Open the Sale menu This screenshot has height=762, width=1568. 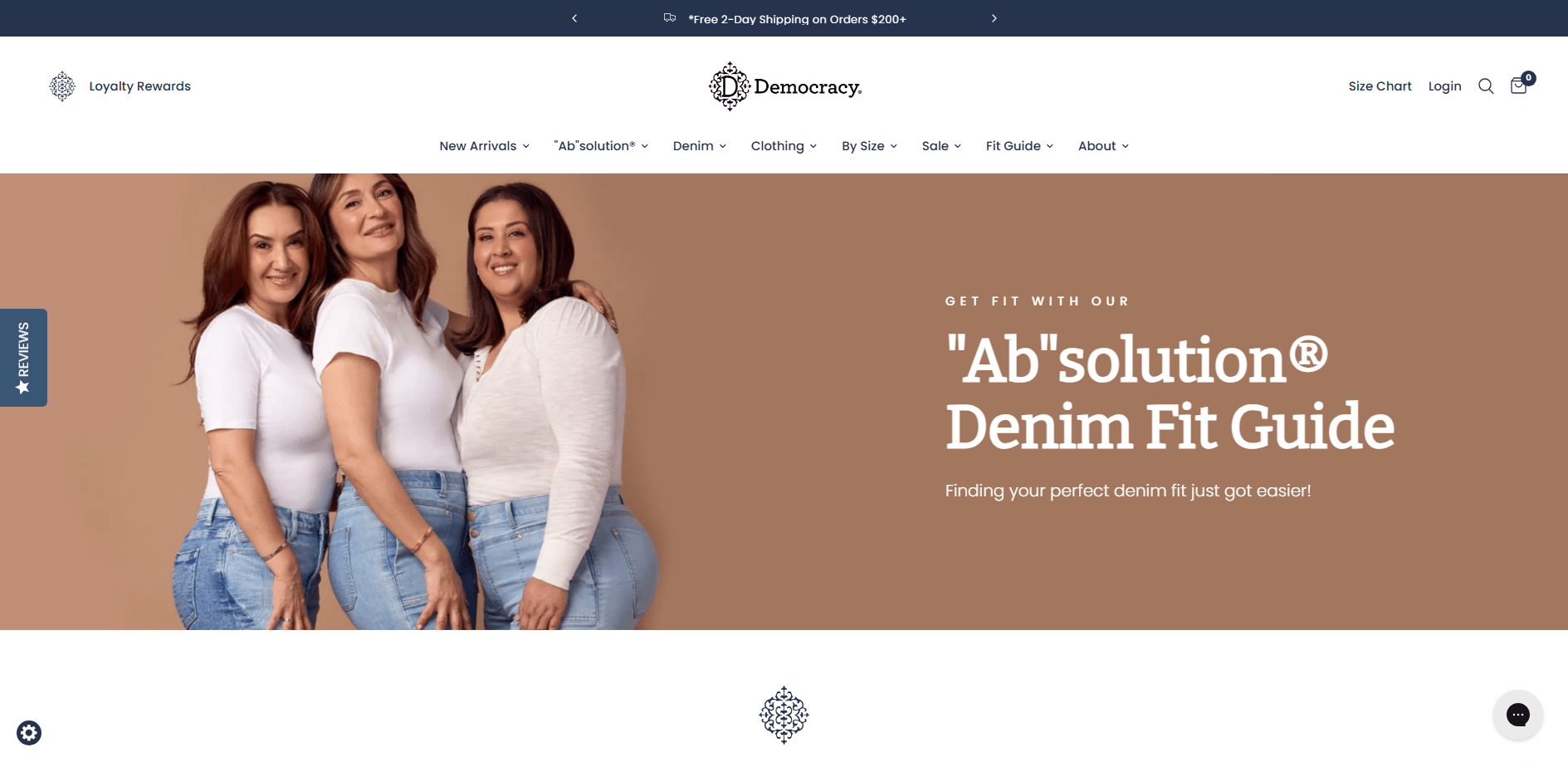click(941, 146)
